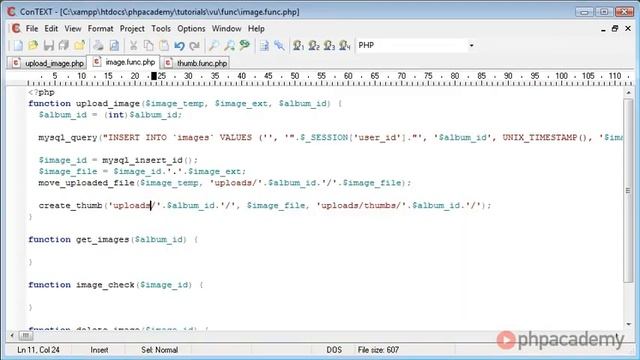The width and height of the screenshot is (640, 360).
Task: Click the Close file folder icon
Action: pos(79,45)
